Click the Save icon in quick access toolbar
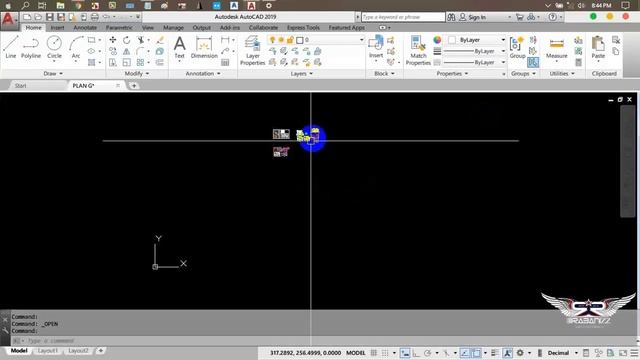 click(49, 17)
